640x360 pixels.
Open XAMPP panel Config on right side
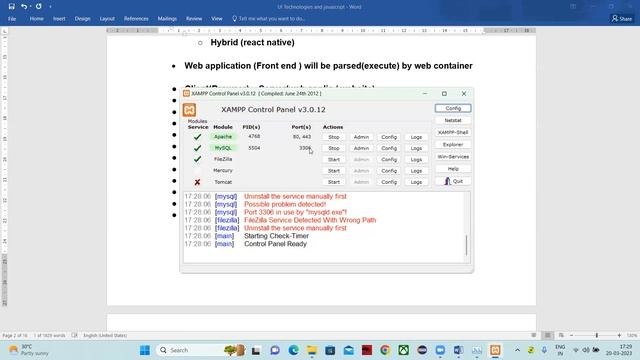453,108
